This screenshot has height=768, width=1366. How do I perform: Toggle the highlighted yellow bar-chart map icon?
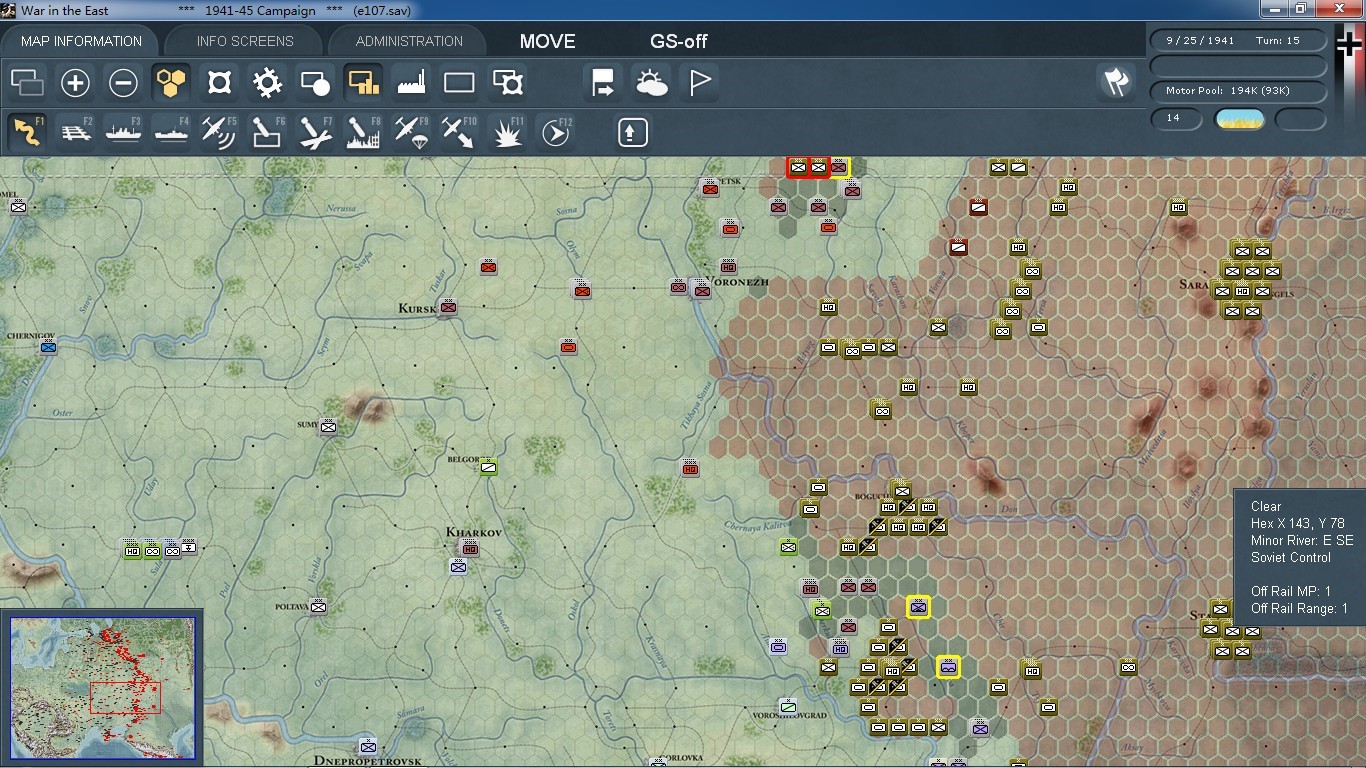click(x=363, y=82)
